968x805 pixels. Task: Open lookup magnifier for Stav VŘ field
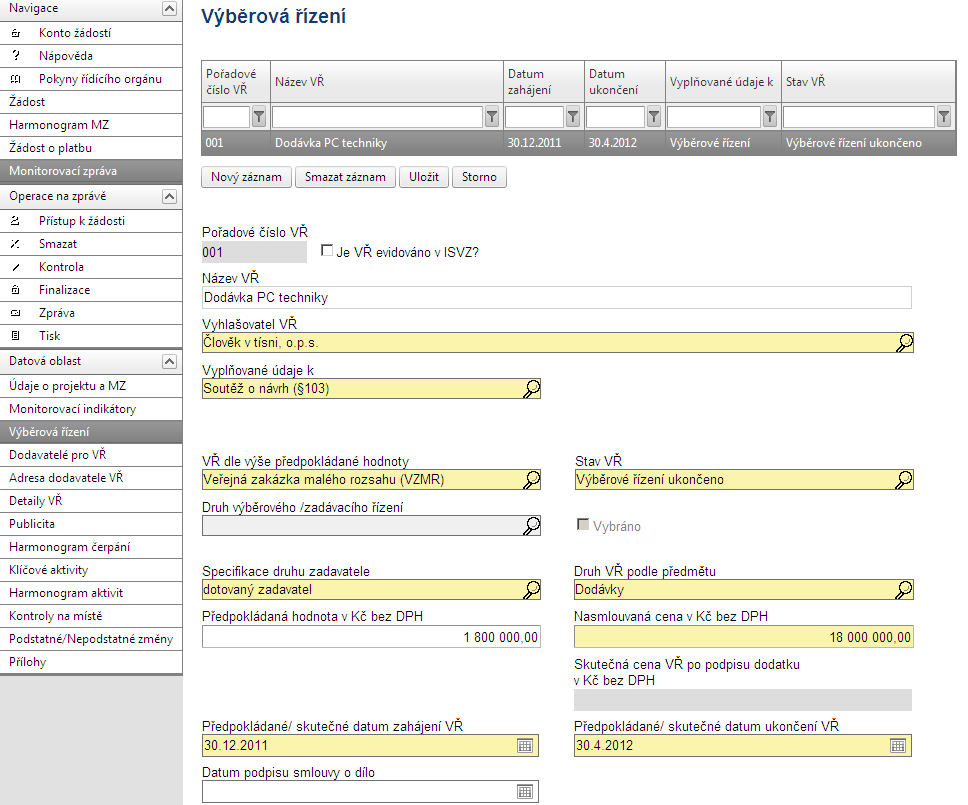click(x=904, y=480)
